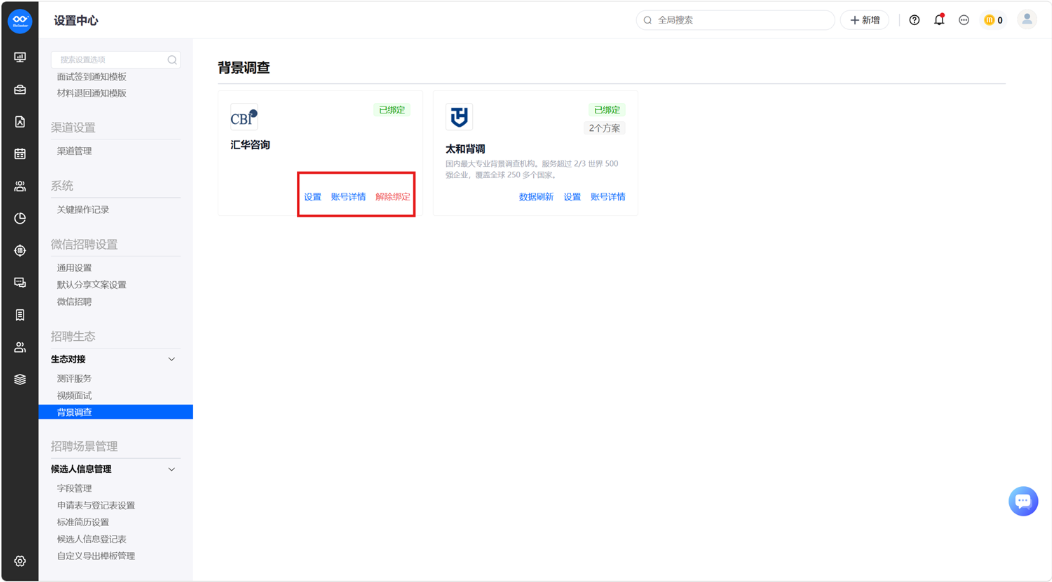Screen dimensions: 1052x582
Task: Select 视频面试 in settings menu
Action: [74, 395]
